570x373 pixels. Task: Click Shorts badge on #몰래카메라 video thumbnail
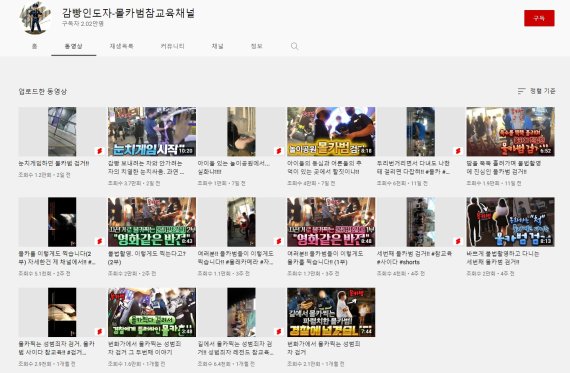pyautogui.click(x=279, y=241)
